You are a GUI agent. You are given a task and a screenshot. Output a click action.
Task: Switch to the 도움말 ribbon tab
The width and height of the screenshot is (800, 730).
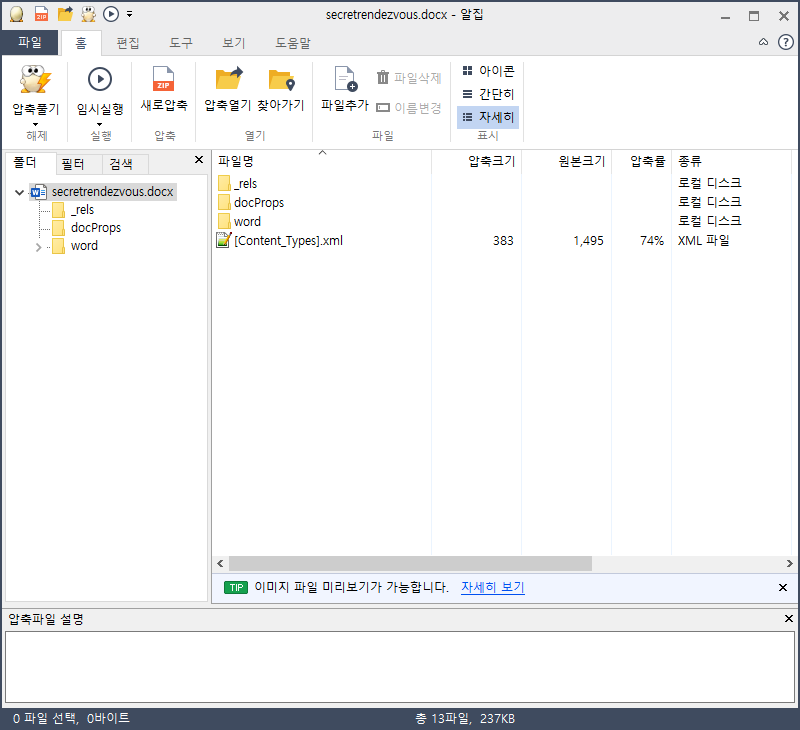[293, 43]
